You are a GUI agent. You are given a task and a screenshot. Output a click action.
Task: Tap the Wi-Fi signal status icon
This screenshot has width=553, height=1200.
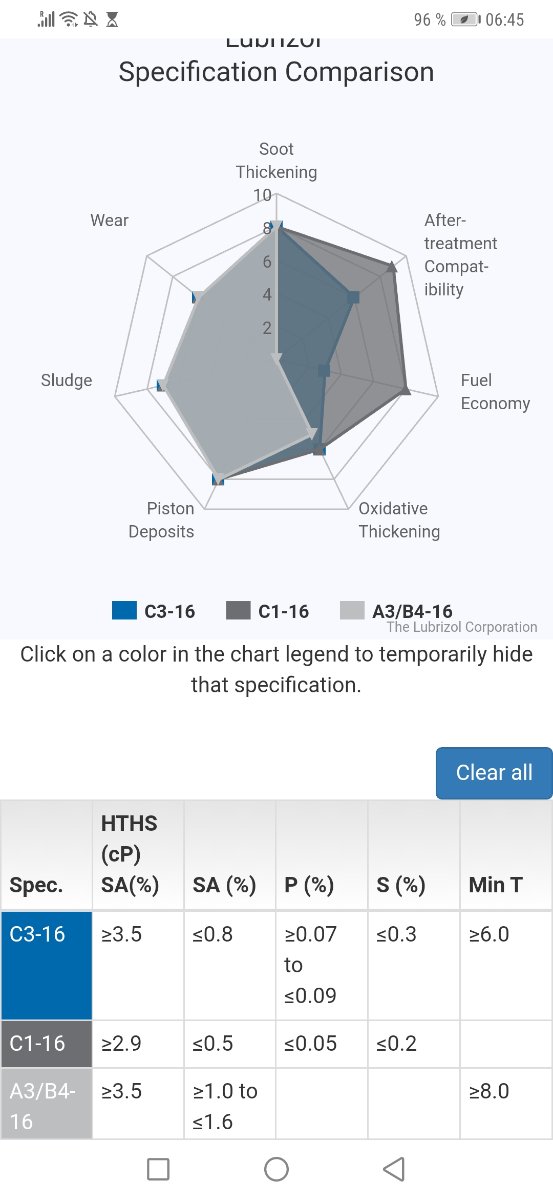(x=69, y=19)
